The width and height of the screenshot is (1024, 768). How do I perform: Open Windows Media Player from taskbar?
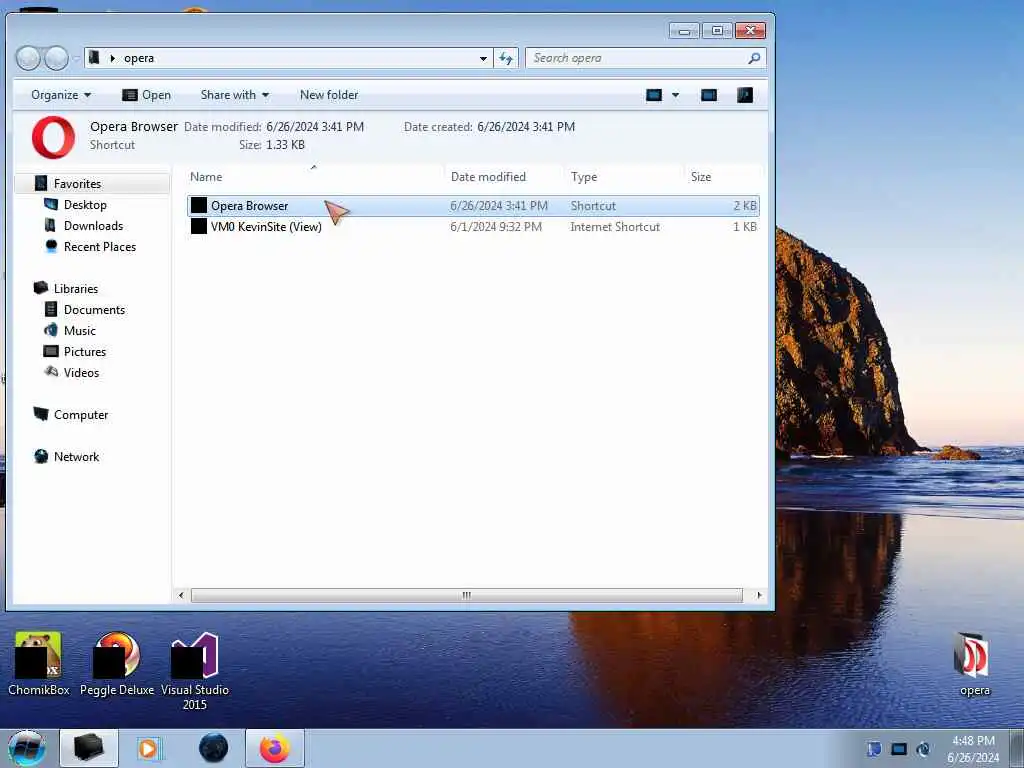pyautogui.click(x=150, y=748)
